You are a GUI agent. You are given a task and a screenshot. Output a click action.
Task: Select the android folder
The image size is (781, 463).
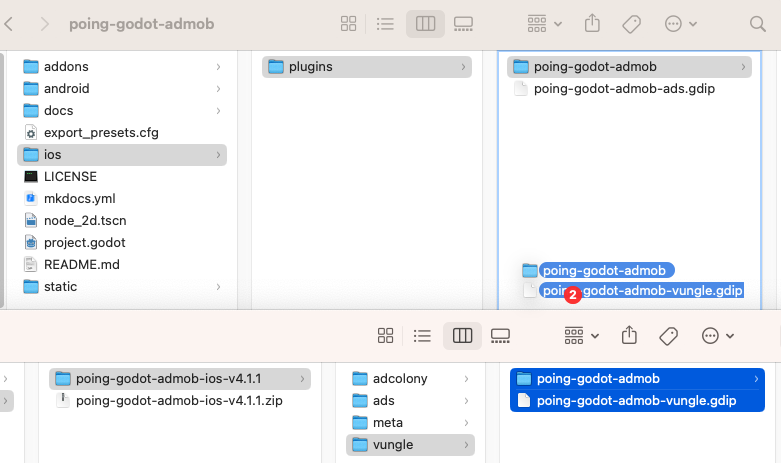66,89
